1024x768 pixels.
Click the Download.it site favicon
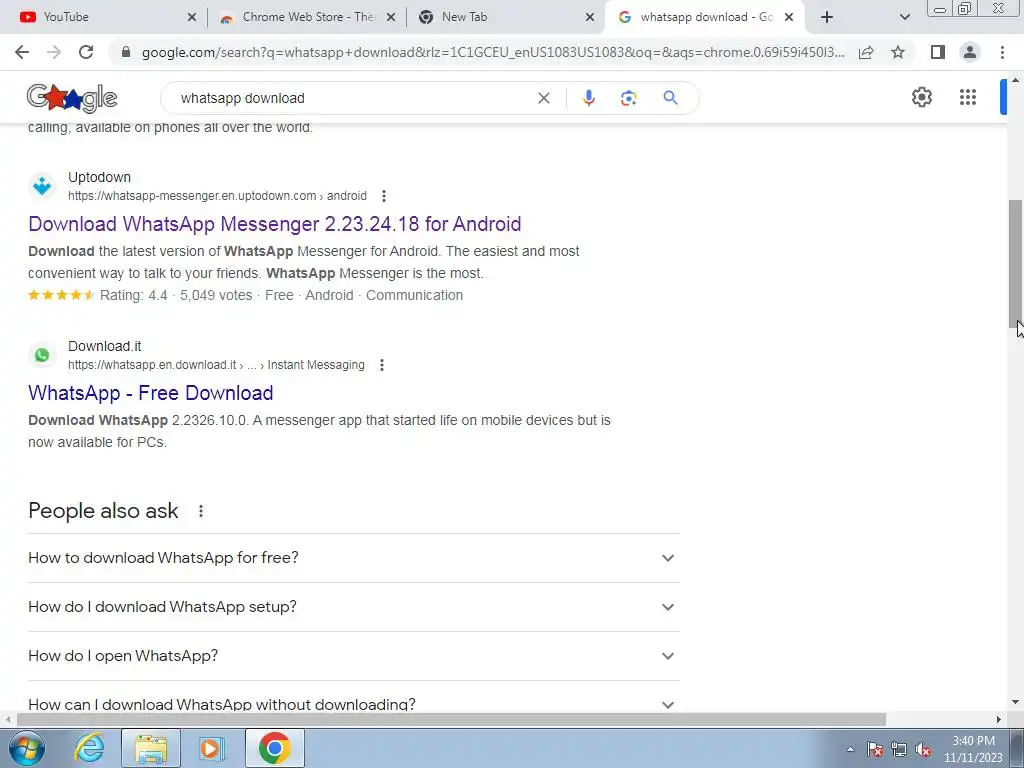pos(42,355)
